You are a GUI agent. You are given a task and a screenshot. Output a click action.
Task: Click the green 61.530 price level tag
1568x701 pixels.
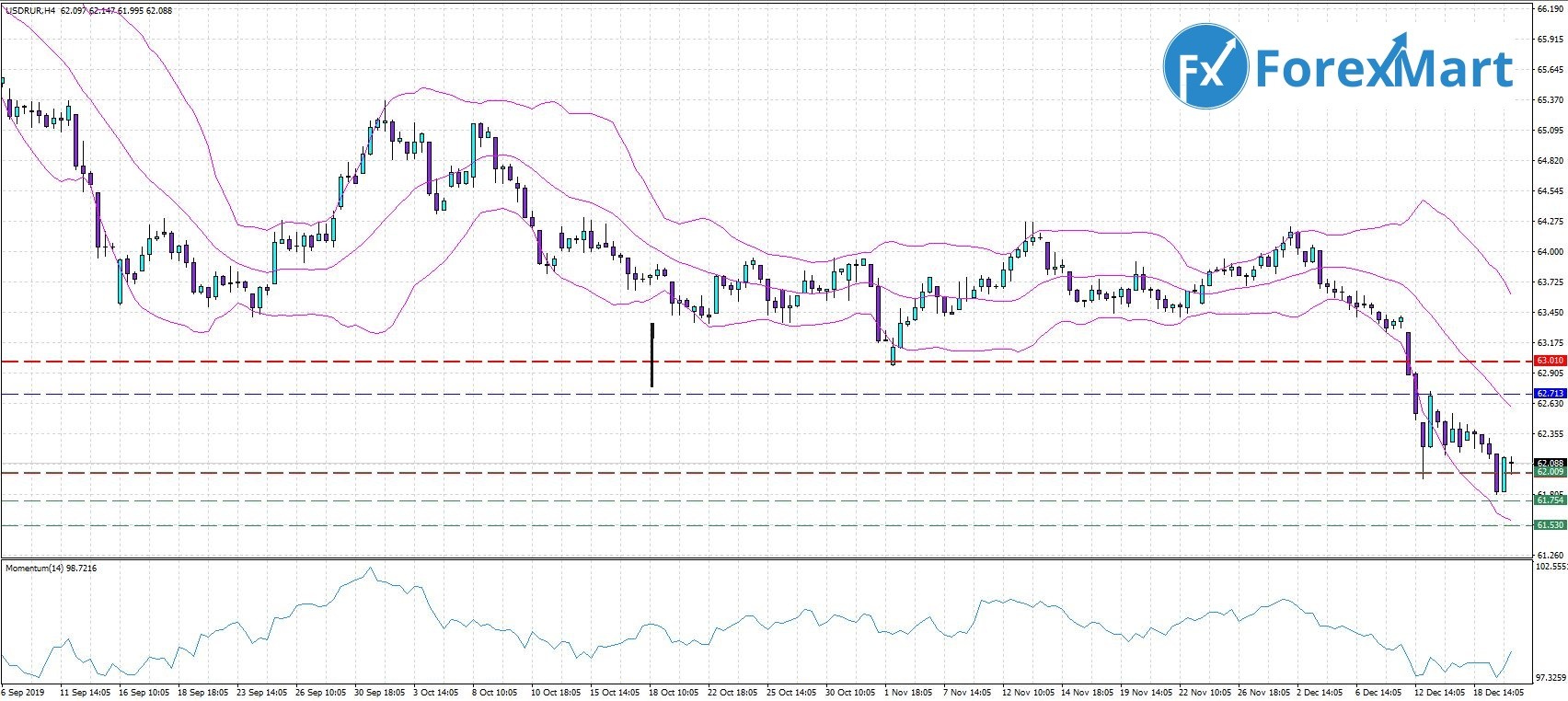click(x=1550, y=525)
